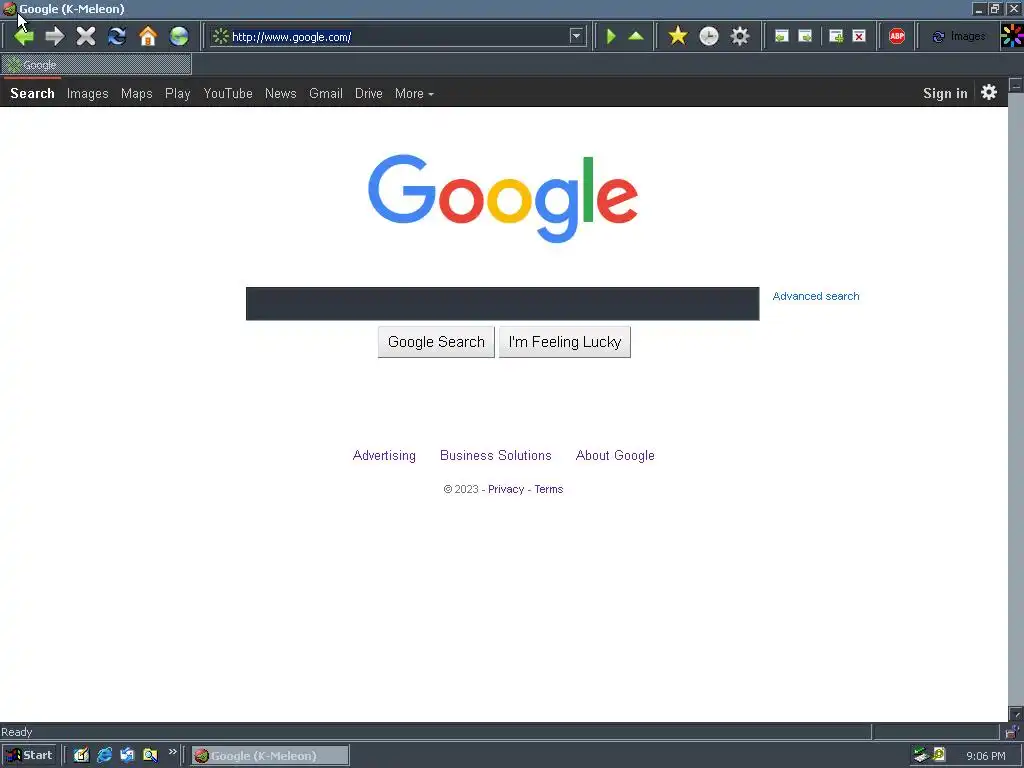The height and width of the screenshot is (768, 1024).
Task: Open a new tab with the plus icon
Action: 836,36
